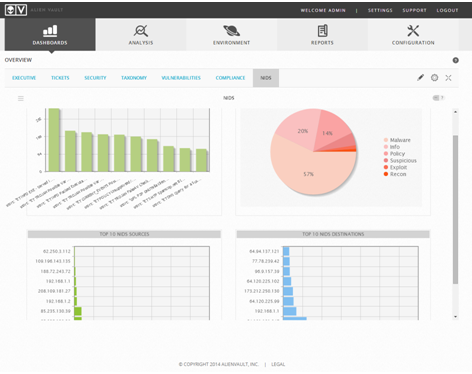Switch to the Taxonomy tab
The width and height of the screenshot is (472, 374).
[x=134, y=78]
